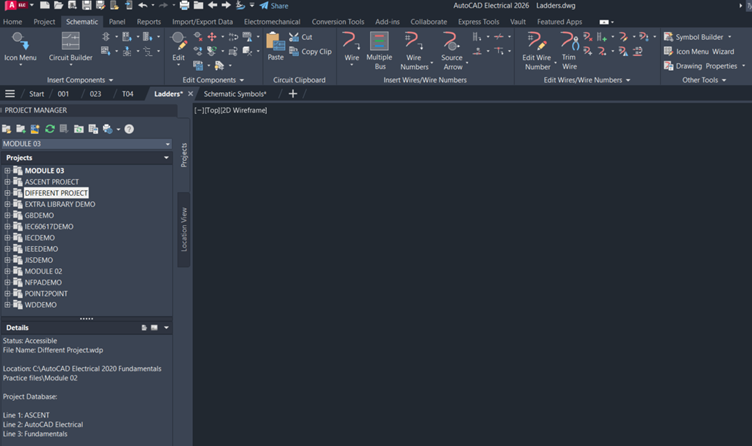The width and height of the screenshot is (752, 446).
Task: Launch the Circuit Builder tool
Action: [70, 47]
